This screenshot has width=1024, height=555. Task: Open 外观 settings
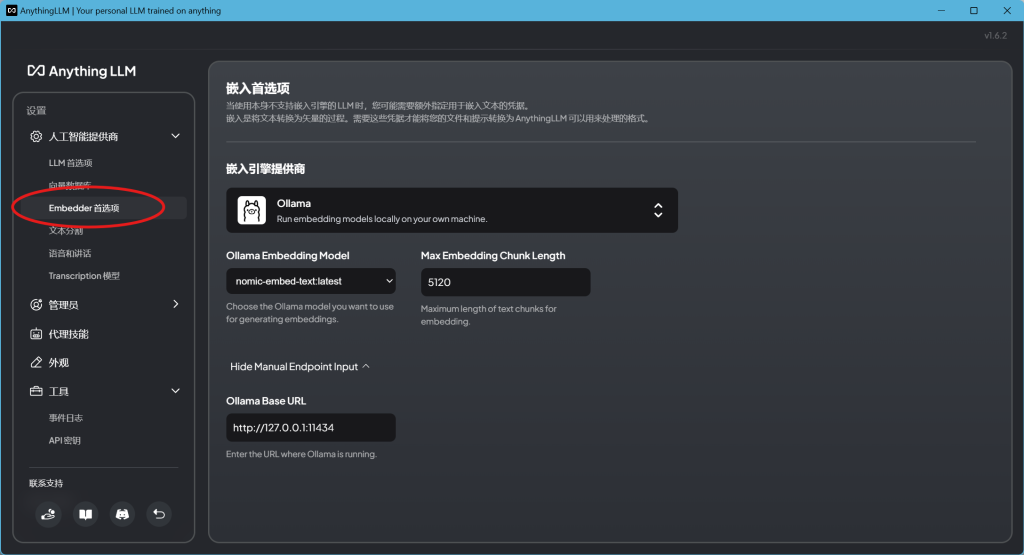(x=59, y=362)
